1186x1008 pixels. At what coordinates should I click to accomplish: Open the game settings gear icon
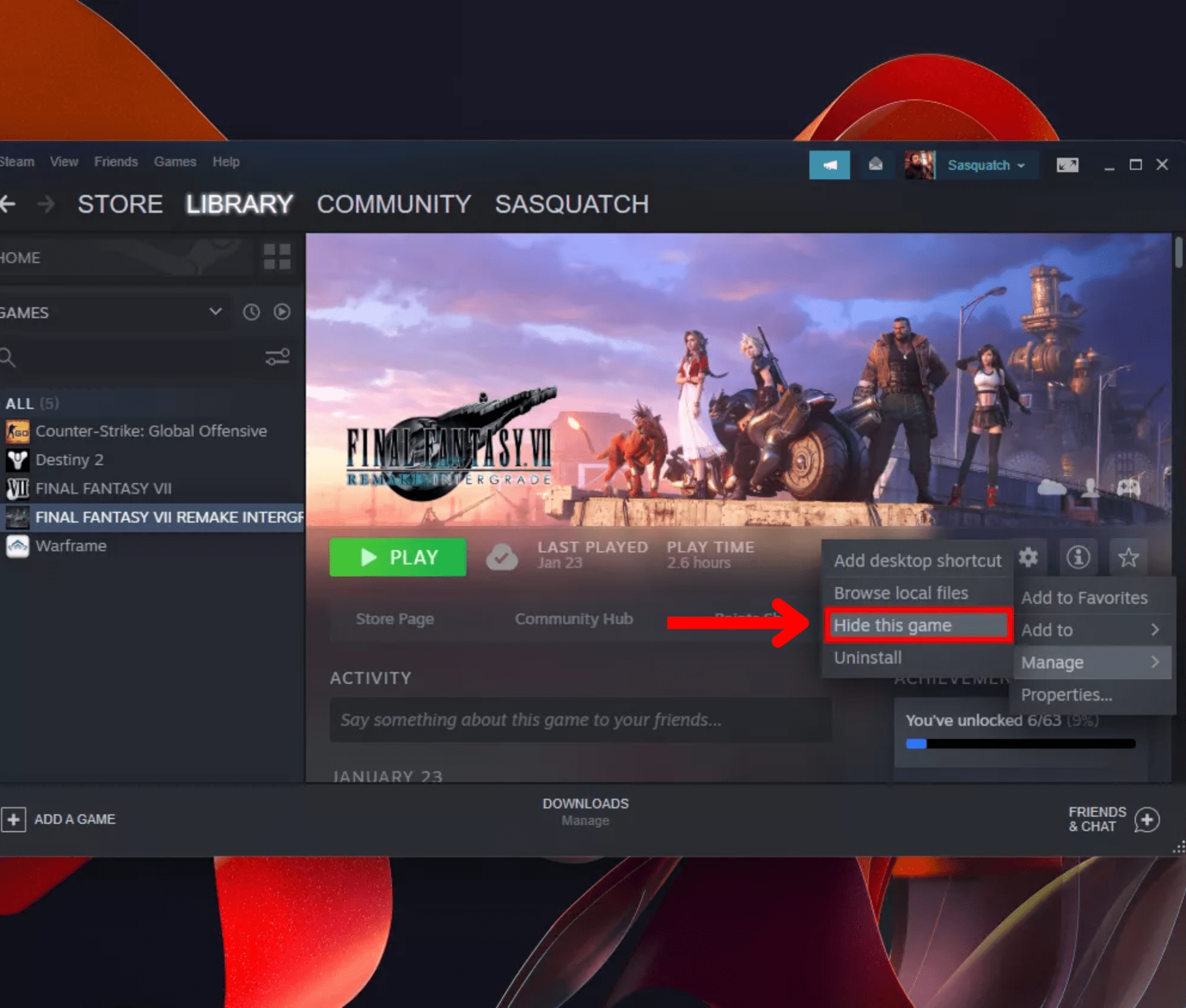[x=1028, y=557]
